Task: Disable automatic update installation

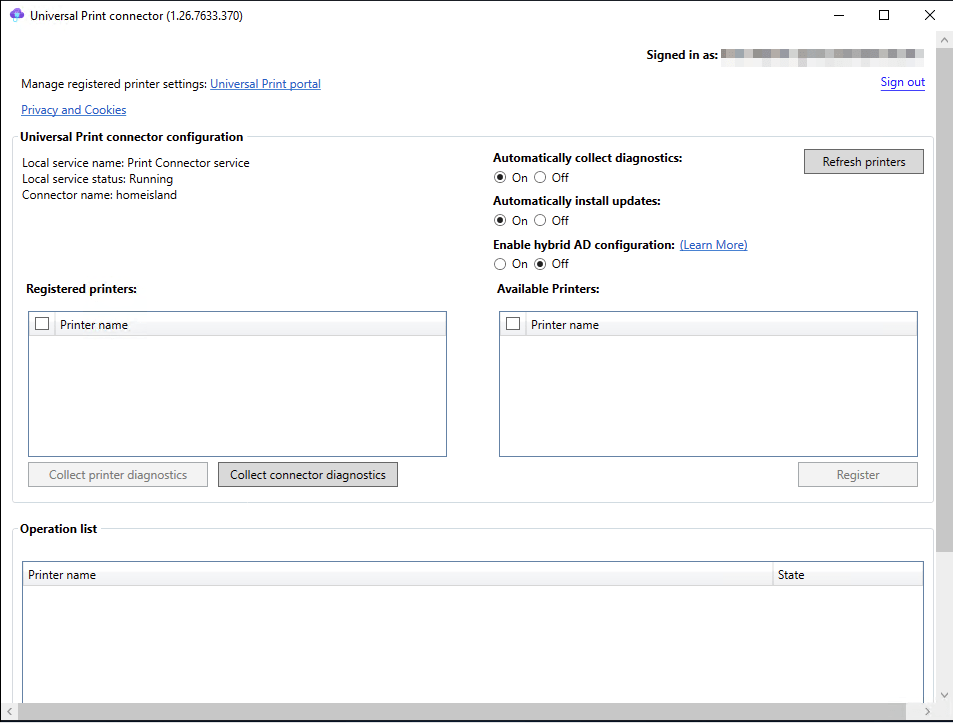Action: click(x=540, y=220)
